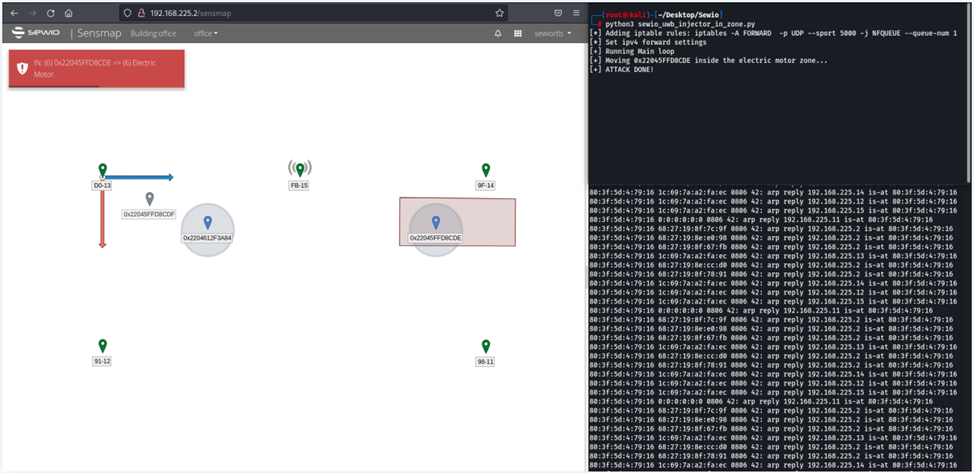974x473 pixels.
Task: Click blue tag marker 0x2204612F3A84
Action: coord(207,223)
